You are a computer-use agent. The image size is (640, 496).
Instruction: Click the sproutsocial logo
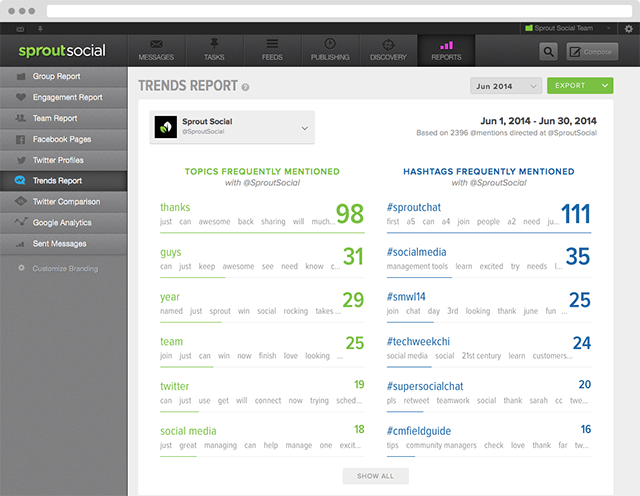coord(62,51)
